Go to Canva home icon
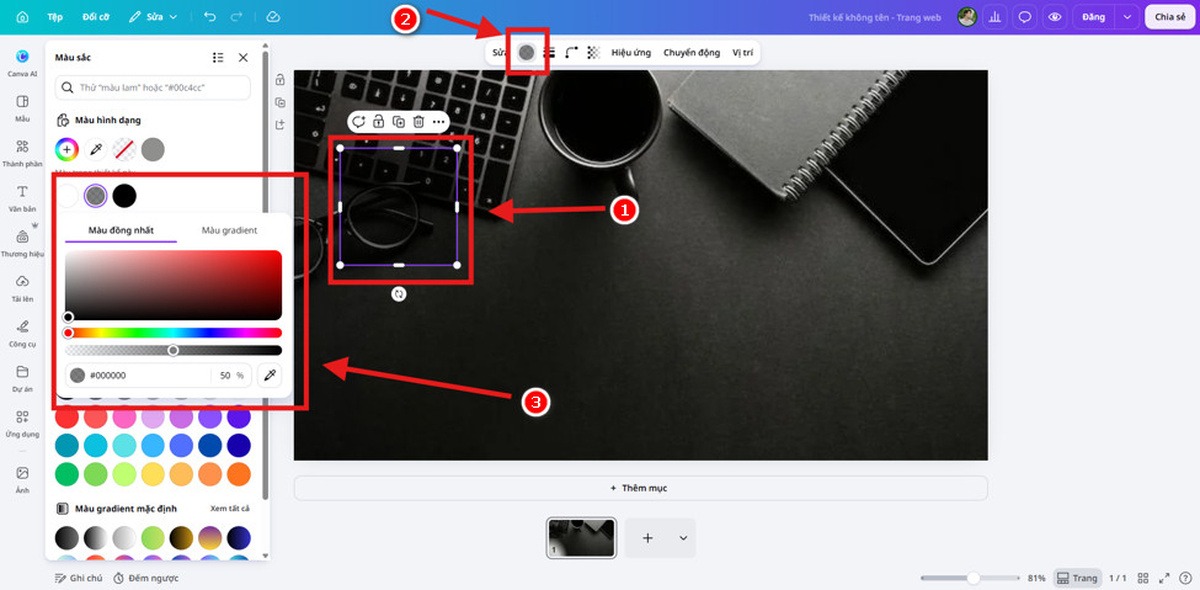The width and height of the screenshot is (1200, 590). [x=22, y=17]
